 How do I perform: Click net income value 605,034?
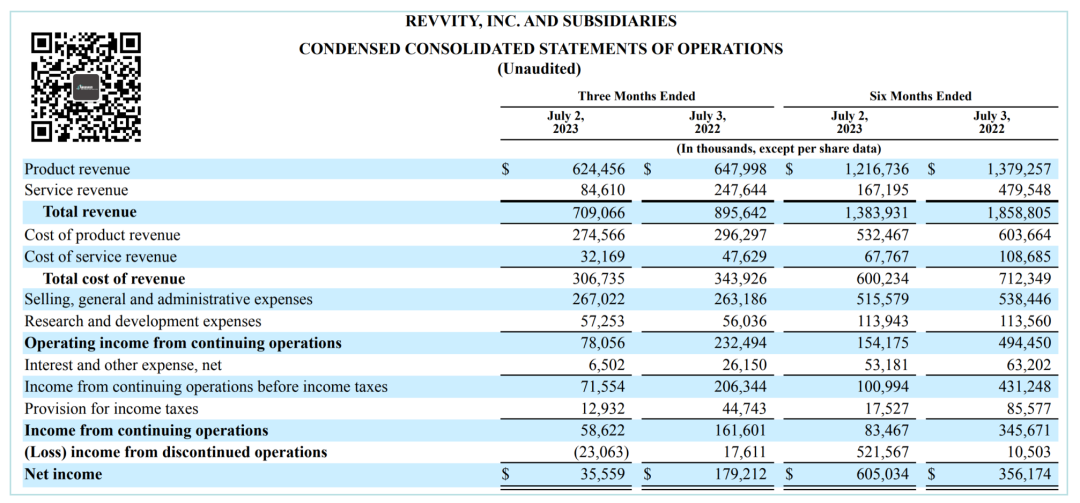coord(882,475)
